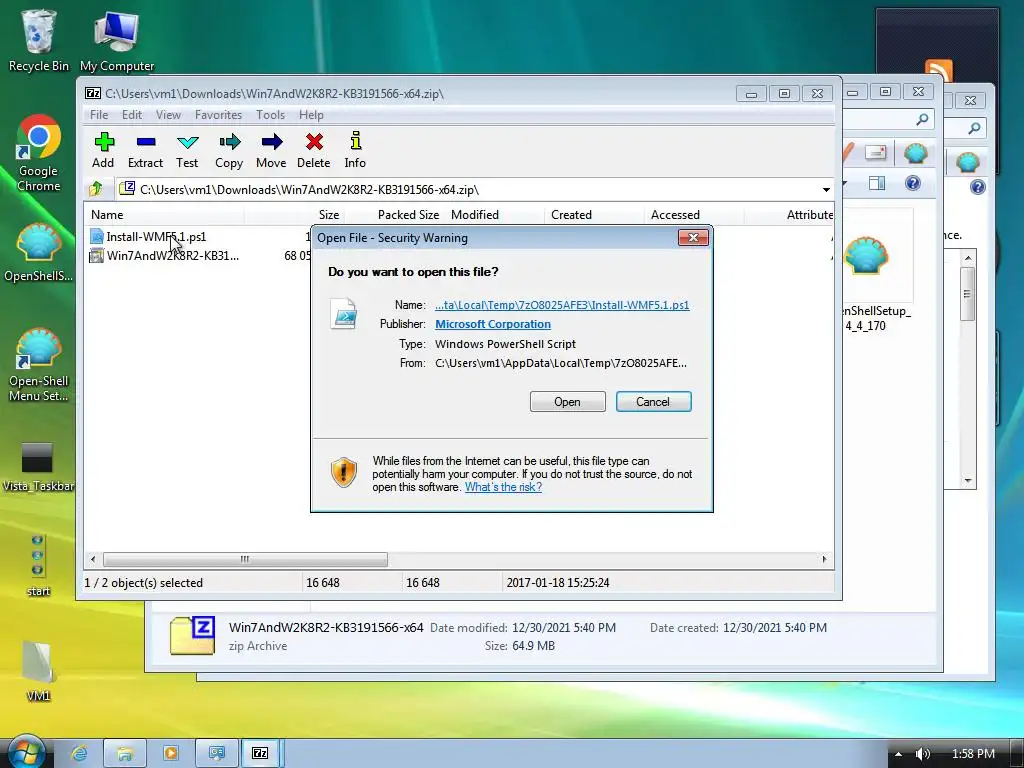Screen dimensions: 1024x768
Task: Open the Google Chrome desktop shortcut
Action: 39,153
